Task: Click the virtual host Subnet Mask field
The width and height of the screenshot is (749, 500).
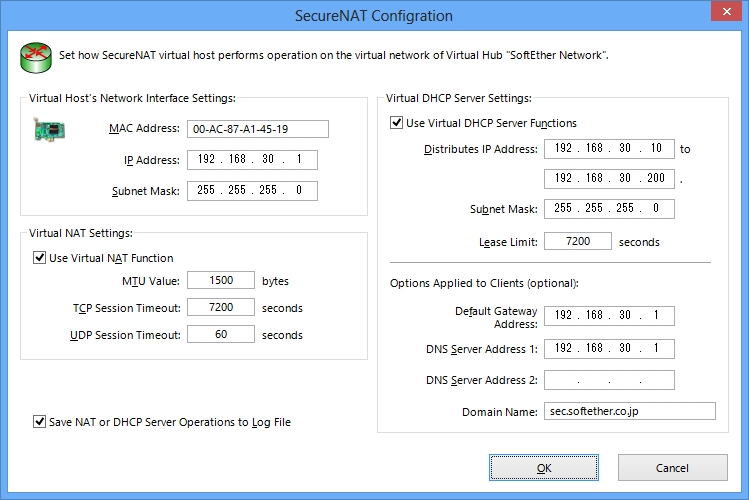Action: [x=252, y=191]
